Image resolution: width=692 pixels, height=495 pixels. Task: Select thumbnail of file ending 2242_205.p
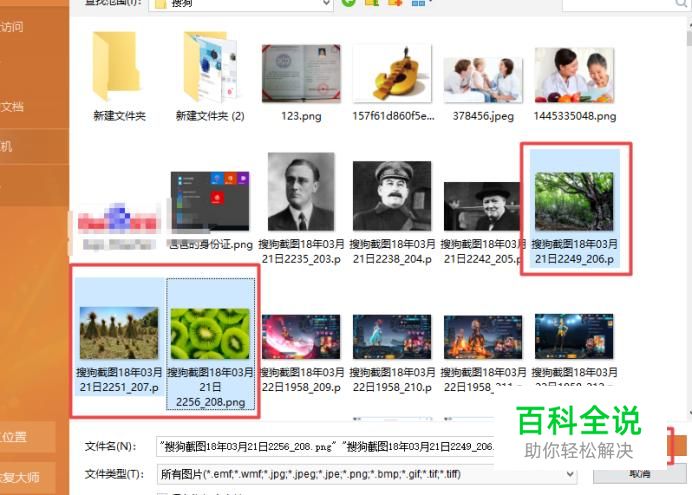coord(482,206)
